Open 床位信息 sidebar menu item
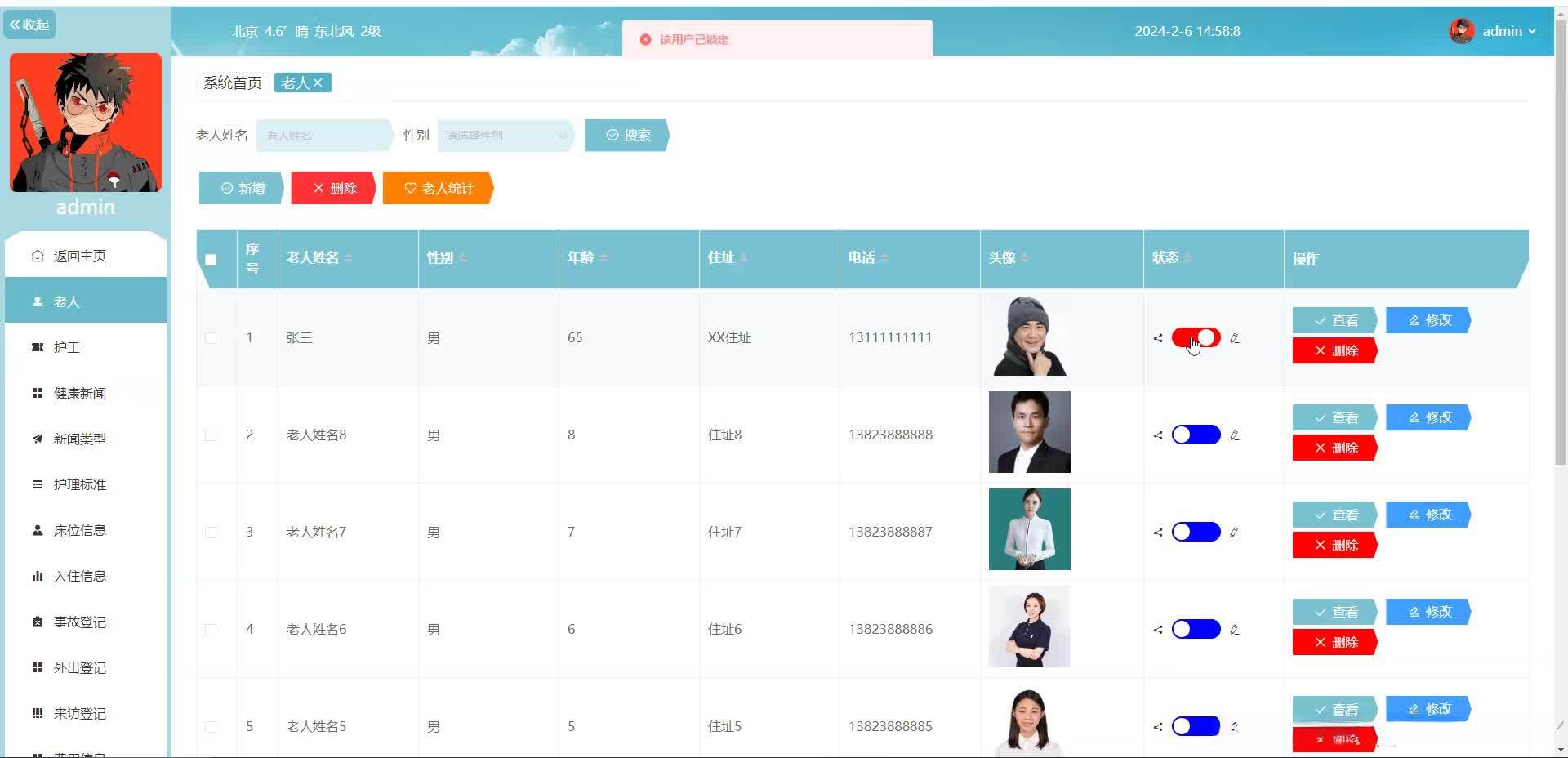 (x=86, y=530)
